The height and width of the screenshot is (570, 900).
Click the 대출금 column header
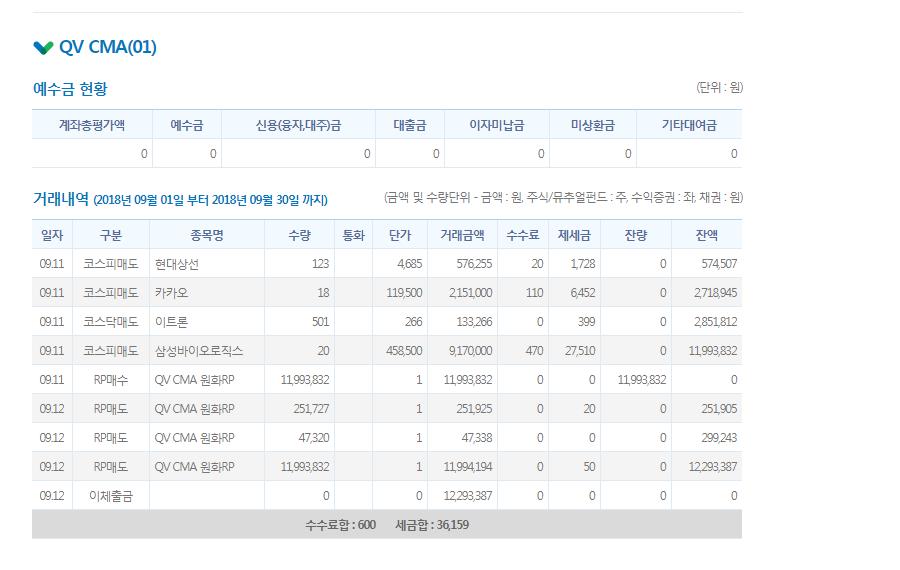410,125
